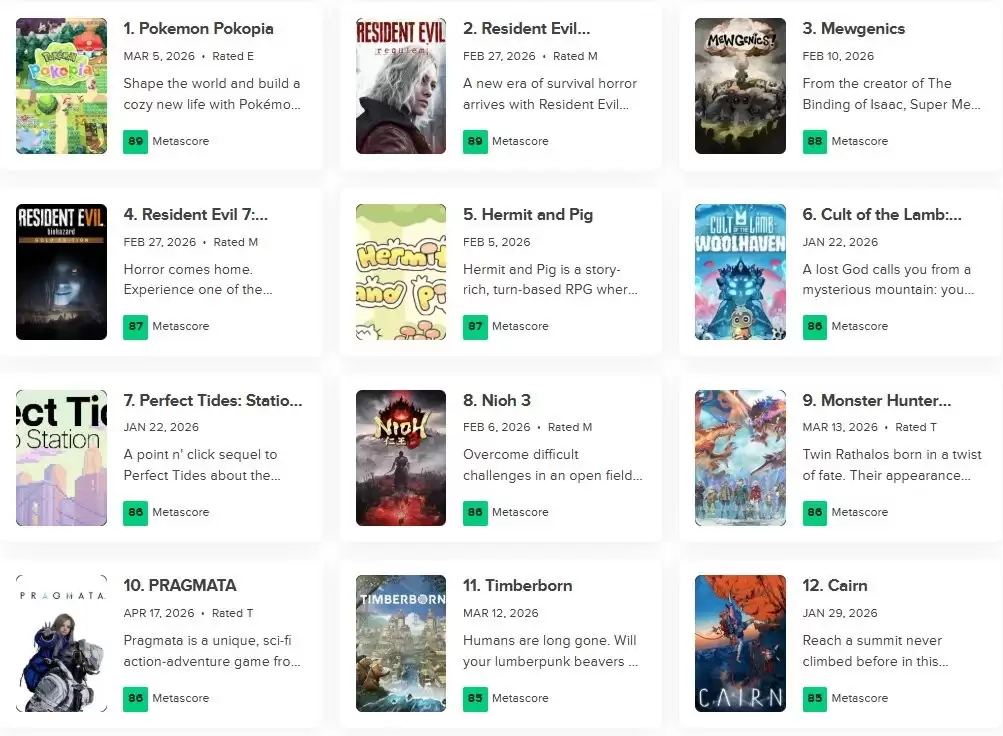
Task: Click the Resident Evil Requiem cover art
Action: (x=401, y=86)
